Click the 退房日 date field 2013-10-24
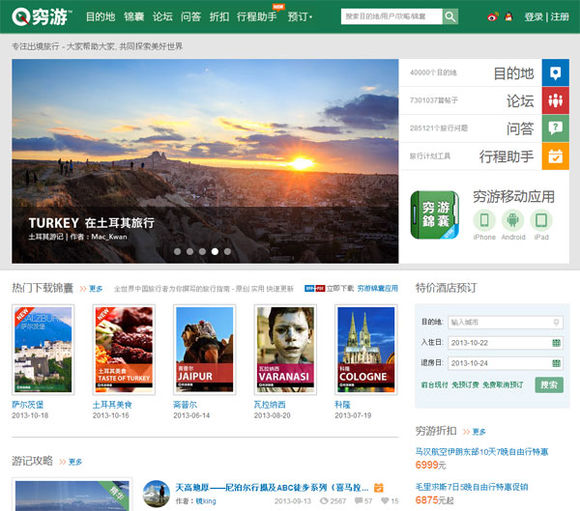This screenshot has height=511, width=580. (505, 363)
